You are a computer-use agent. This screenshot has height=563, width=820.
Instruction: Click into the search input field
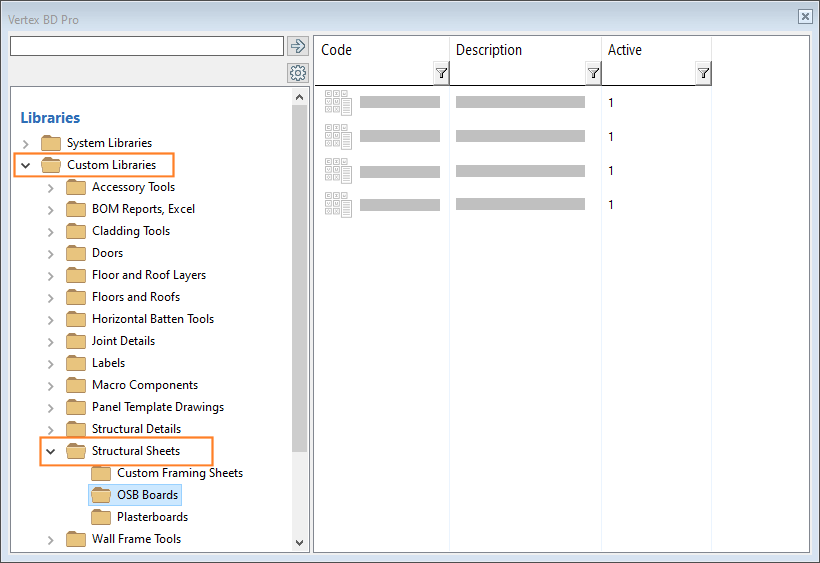(x=147, y=46)
